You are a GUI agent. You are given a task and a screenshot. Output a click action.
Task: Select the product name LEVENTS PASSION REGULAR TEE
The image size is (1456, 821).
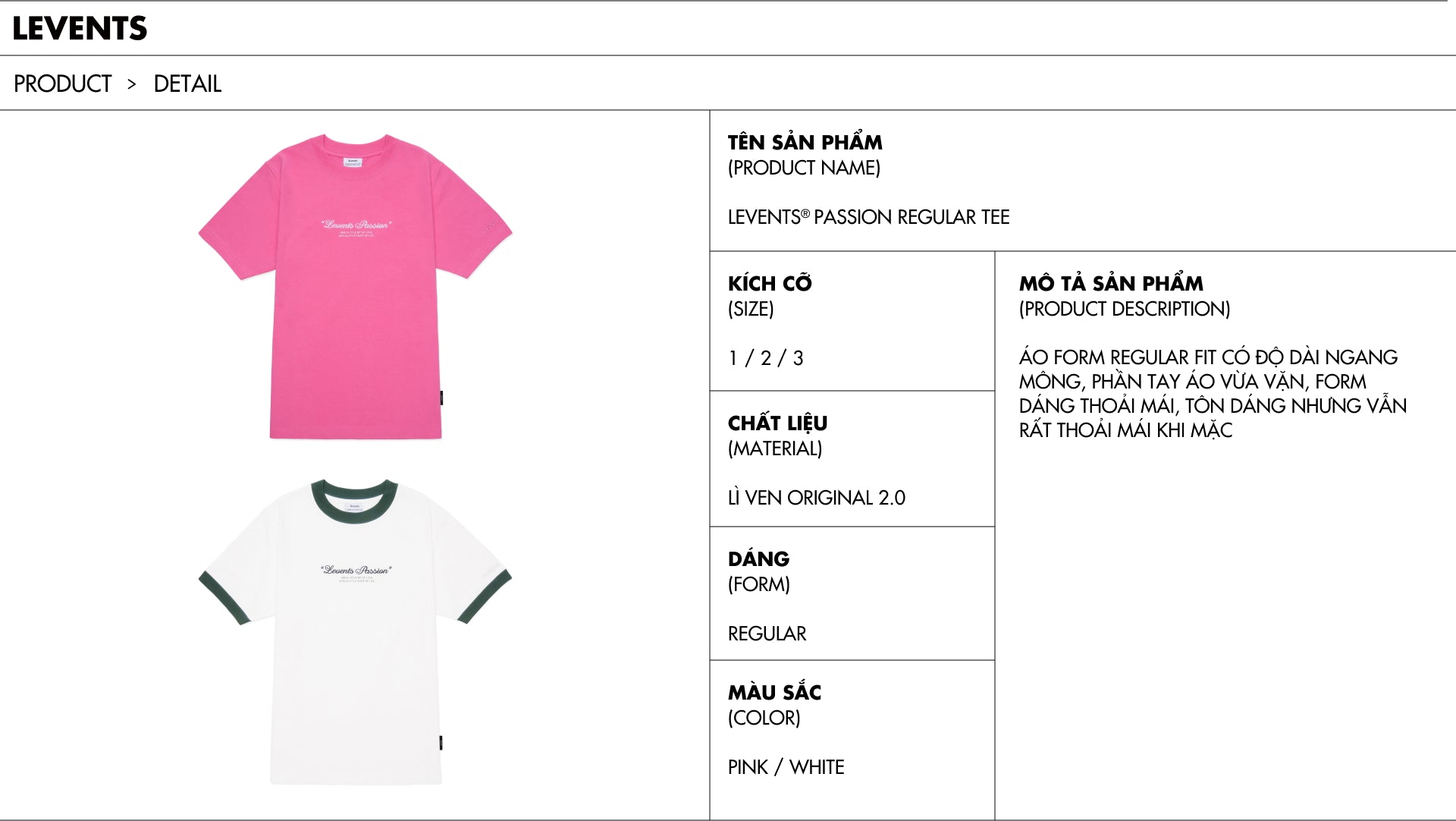(868, 217)
